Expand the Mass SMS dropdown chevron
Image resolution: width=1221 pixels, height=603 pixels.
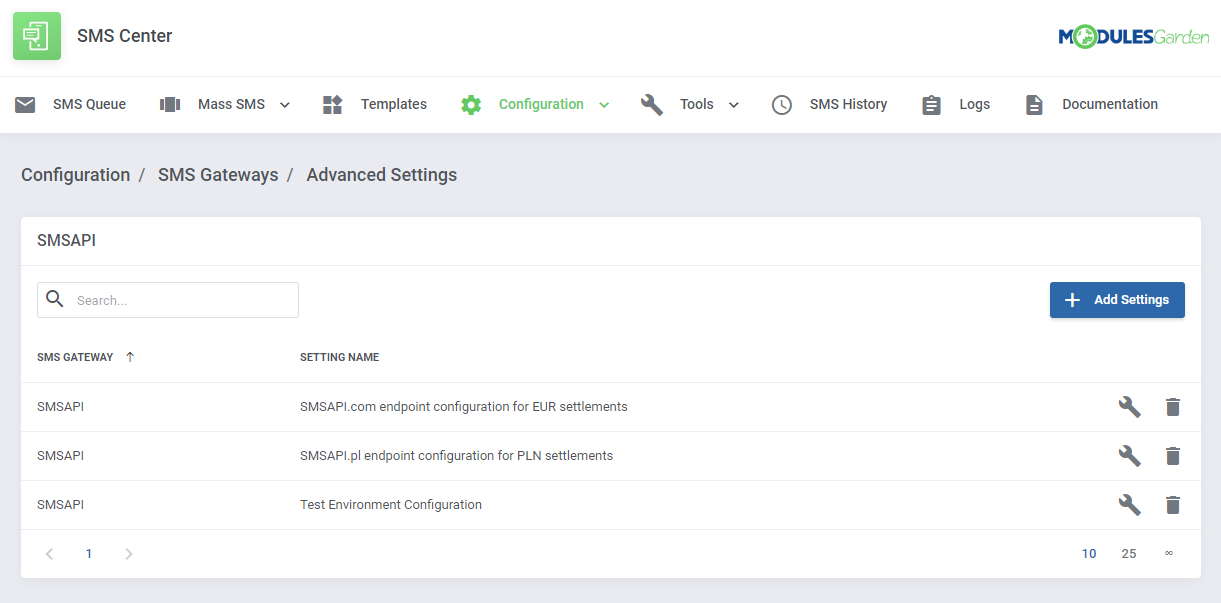click(x=284, y=104)
